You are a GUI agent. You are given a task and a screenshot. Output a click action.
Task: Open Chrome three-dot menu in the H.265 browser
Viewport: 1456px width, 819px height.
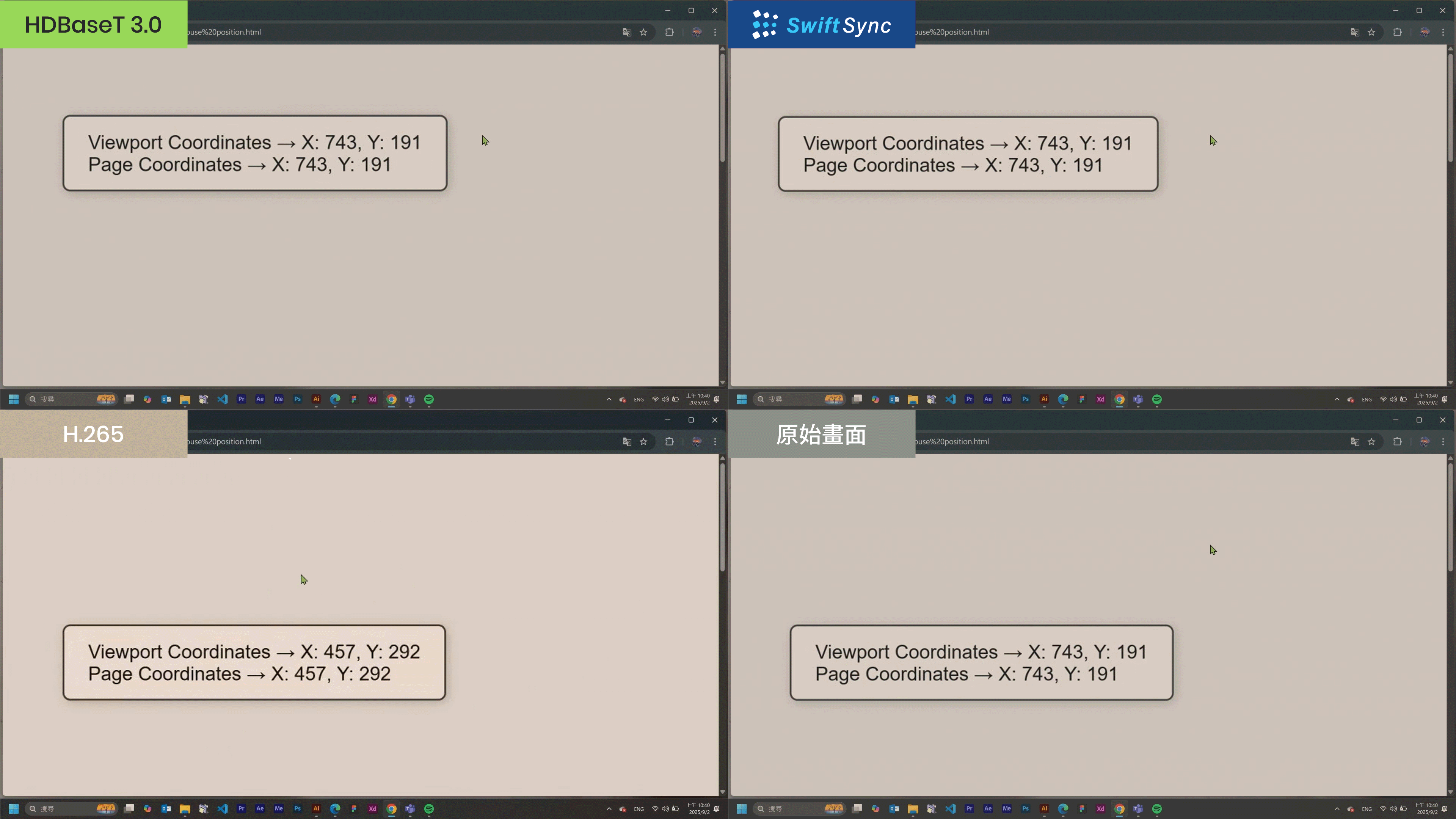click(x=715, y=441)
